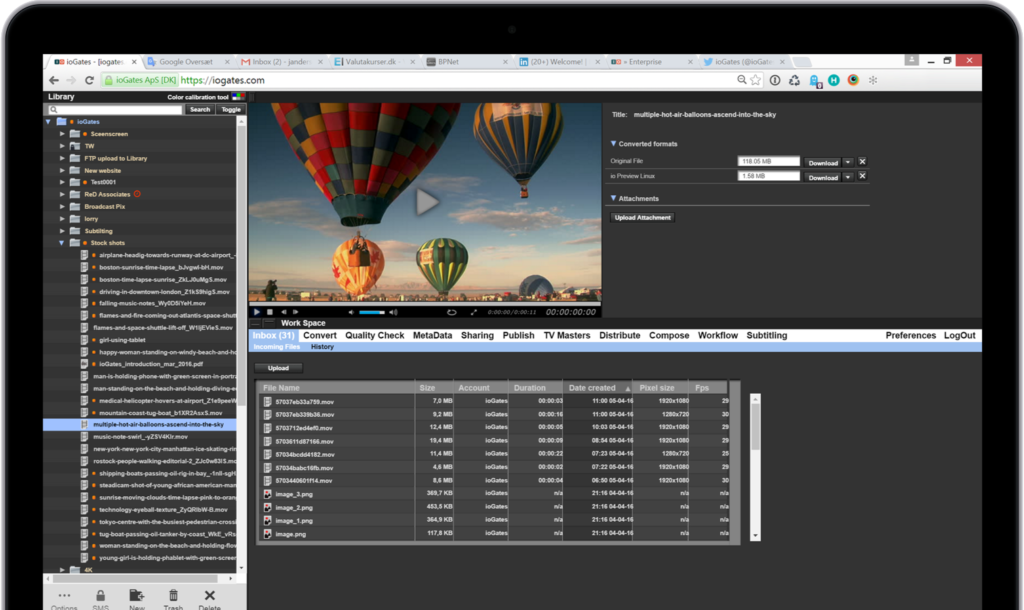The width and height of the screenshot is (1024, 610).
Task: Collapse the Attachments section
Action: (614, 199)
